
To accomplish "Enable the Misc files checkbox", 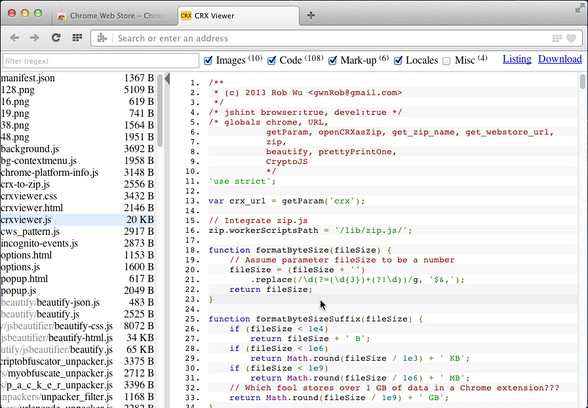I will coord(446,61).
